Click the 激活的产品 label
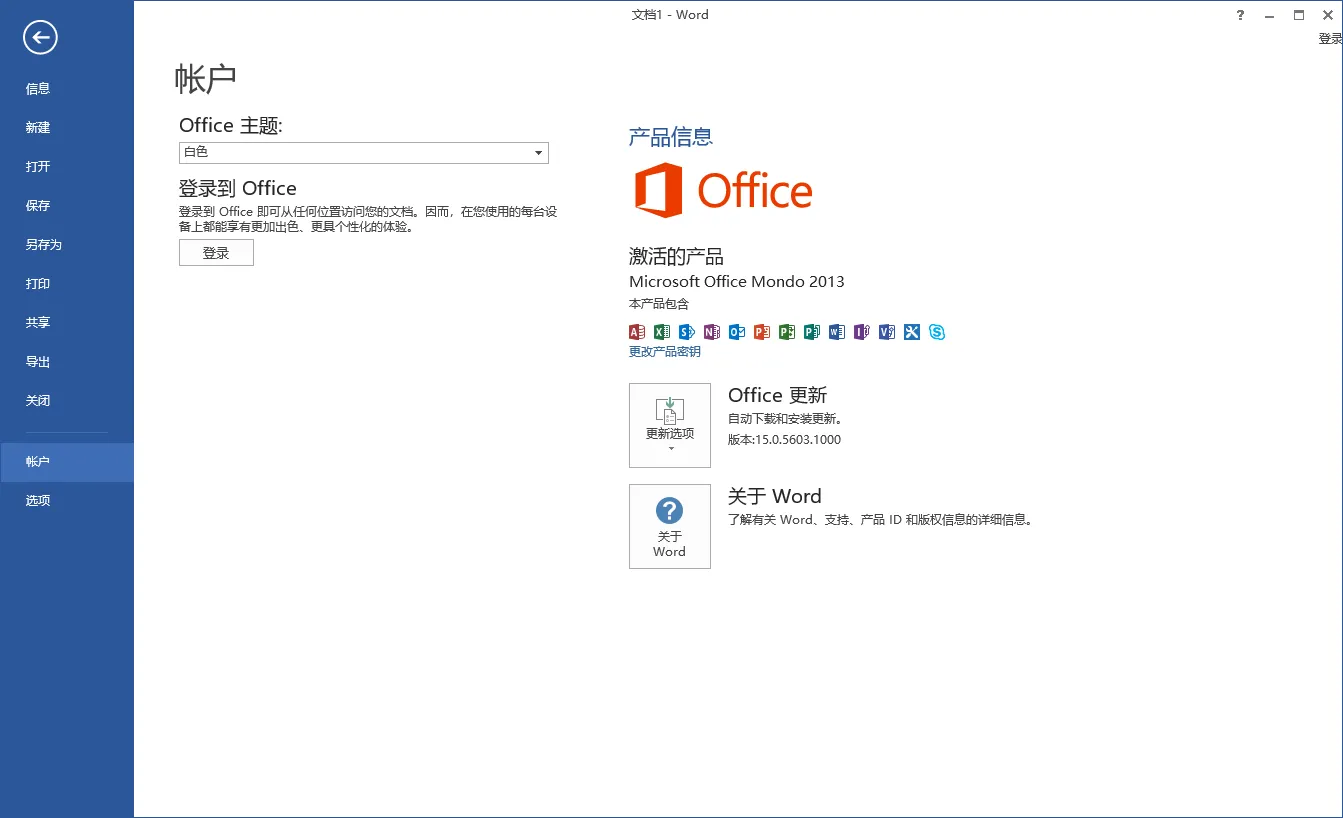1343x818 pixels. click(676, 256)
